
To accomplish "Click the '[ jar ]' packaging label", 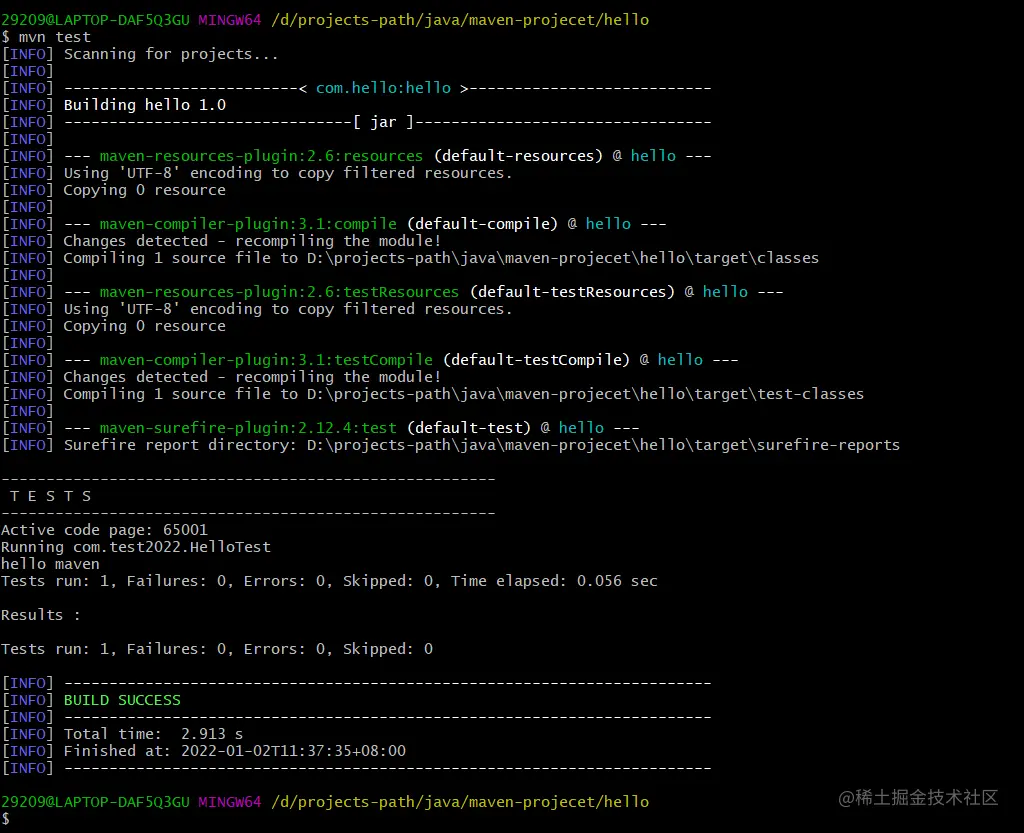I will pyautogui.click(x=383, y=122).
